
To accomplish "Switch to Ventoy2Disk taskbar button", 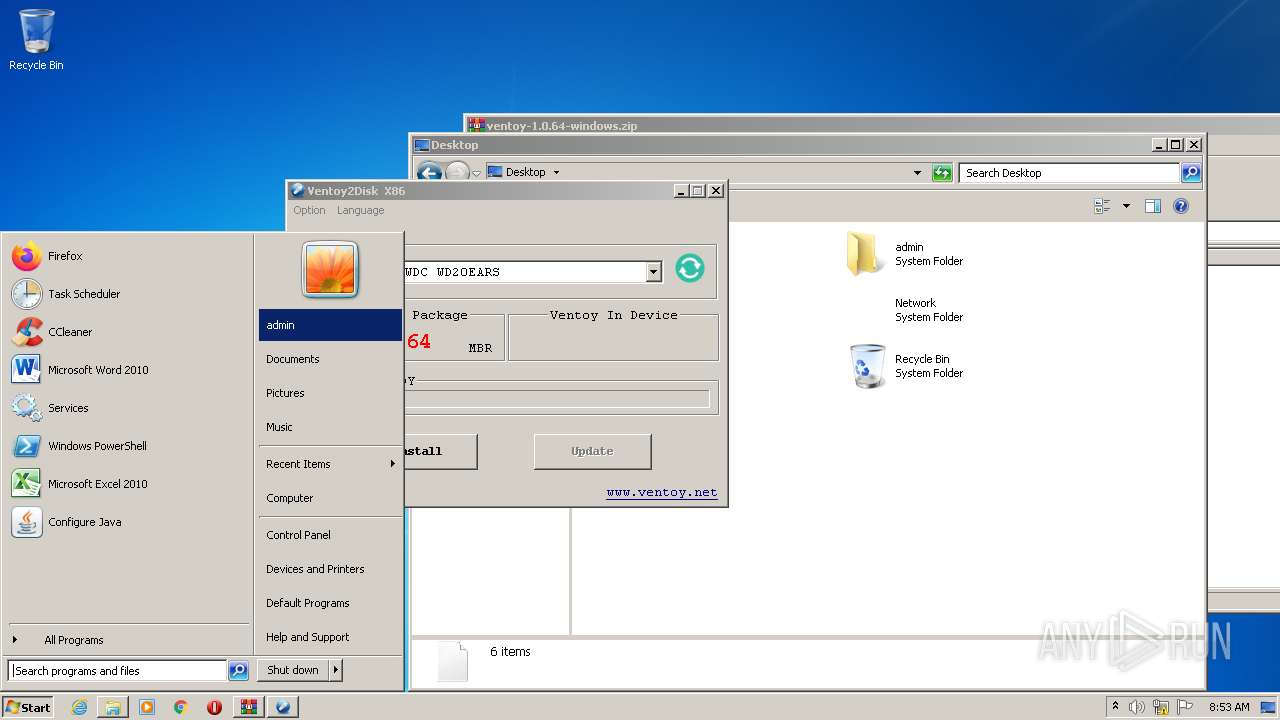I will (x=283, y=707).
